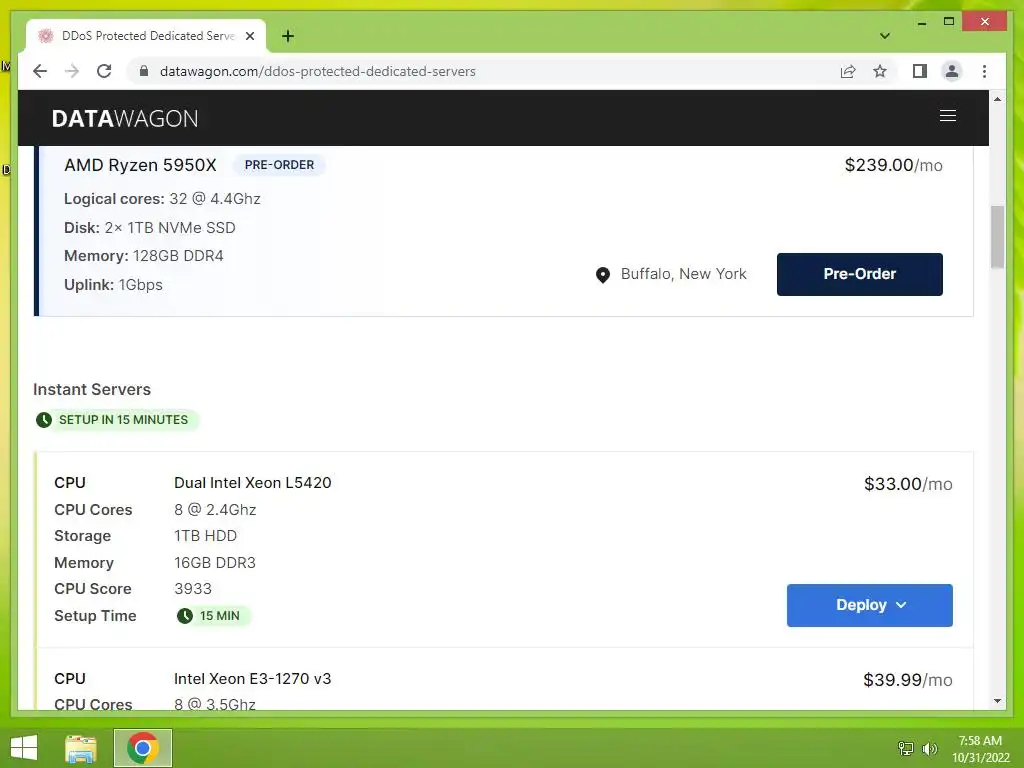Screen dimensions: 1024x768
Task: Open Chrome side panel
Action: pyautogui.click(x=920, y=71)
